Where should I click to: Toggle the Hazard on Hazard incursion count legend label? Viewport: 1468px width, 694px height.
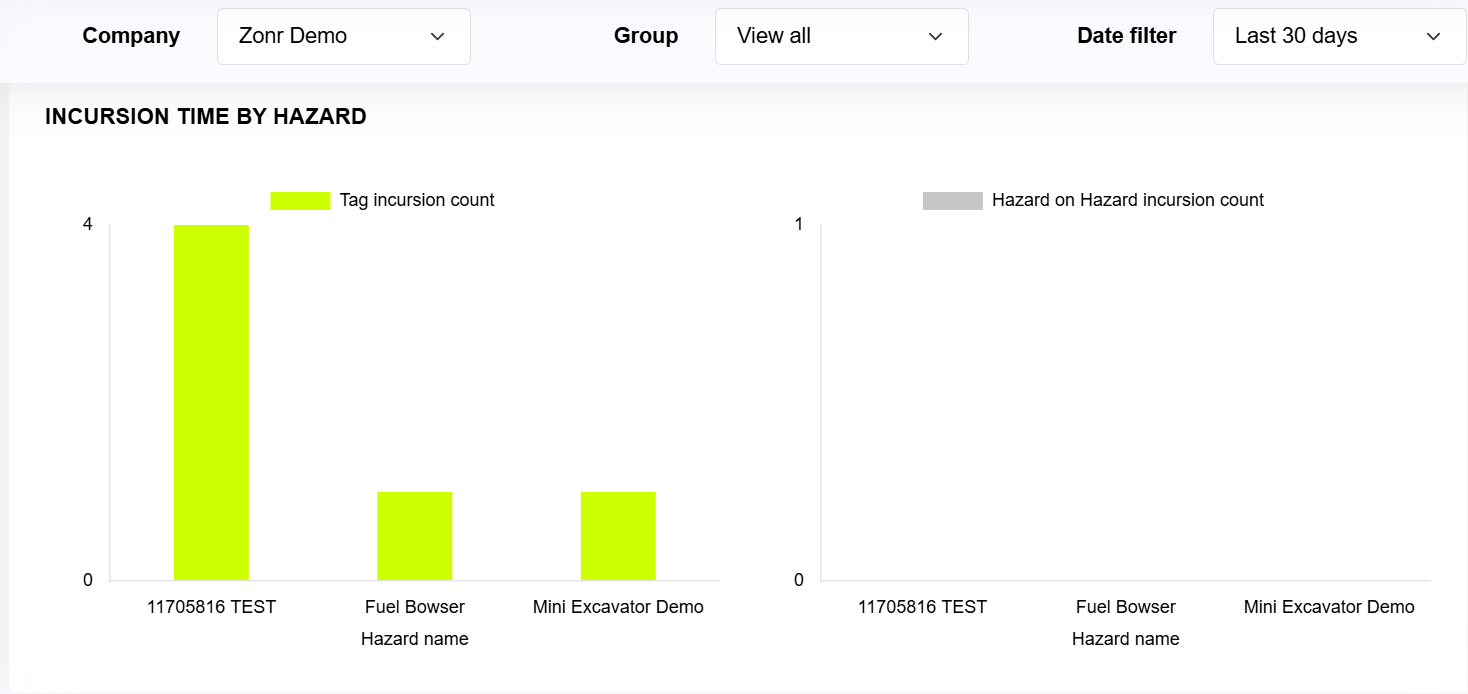(x=1127, y=200)
